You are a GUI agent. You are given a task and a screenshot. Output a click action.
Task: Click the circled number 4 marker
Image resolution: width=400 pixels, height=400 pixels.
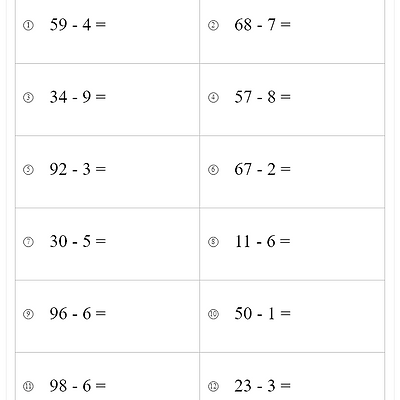coord(213,98)
